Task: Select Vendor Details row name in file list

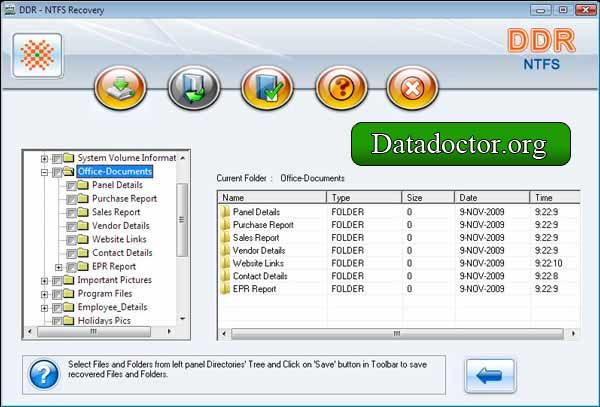Action: 259,250
